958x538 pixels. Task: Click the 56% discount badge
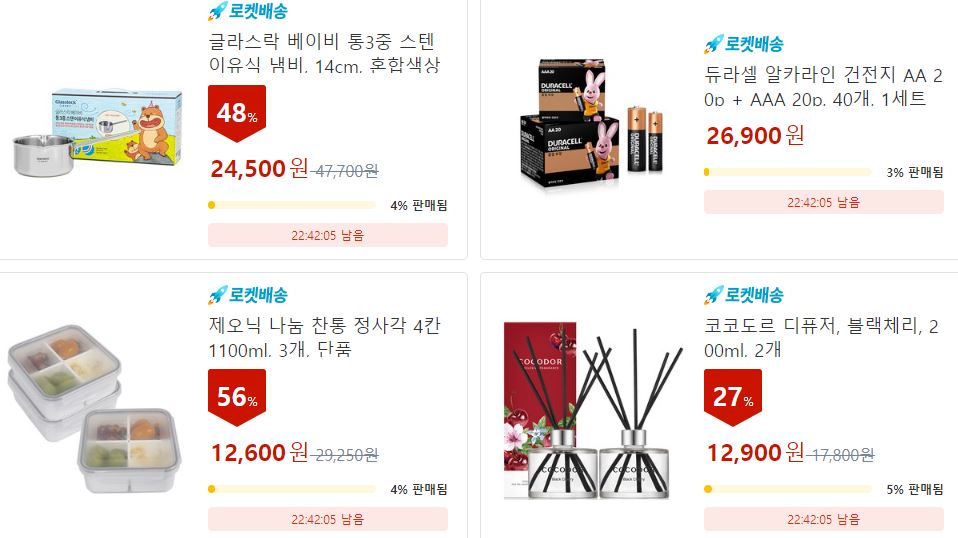coord(237,398)
